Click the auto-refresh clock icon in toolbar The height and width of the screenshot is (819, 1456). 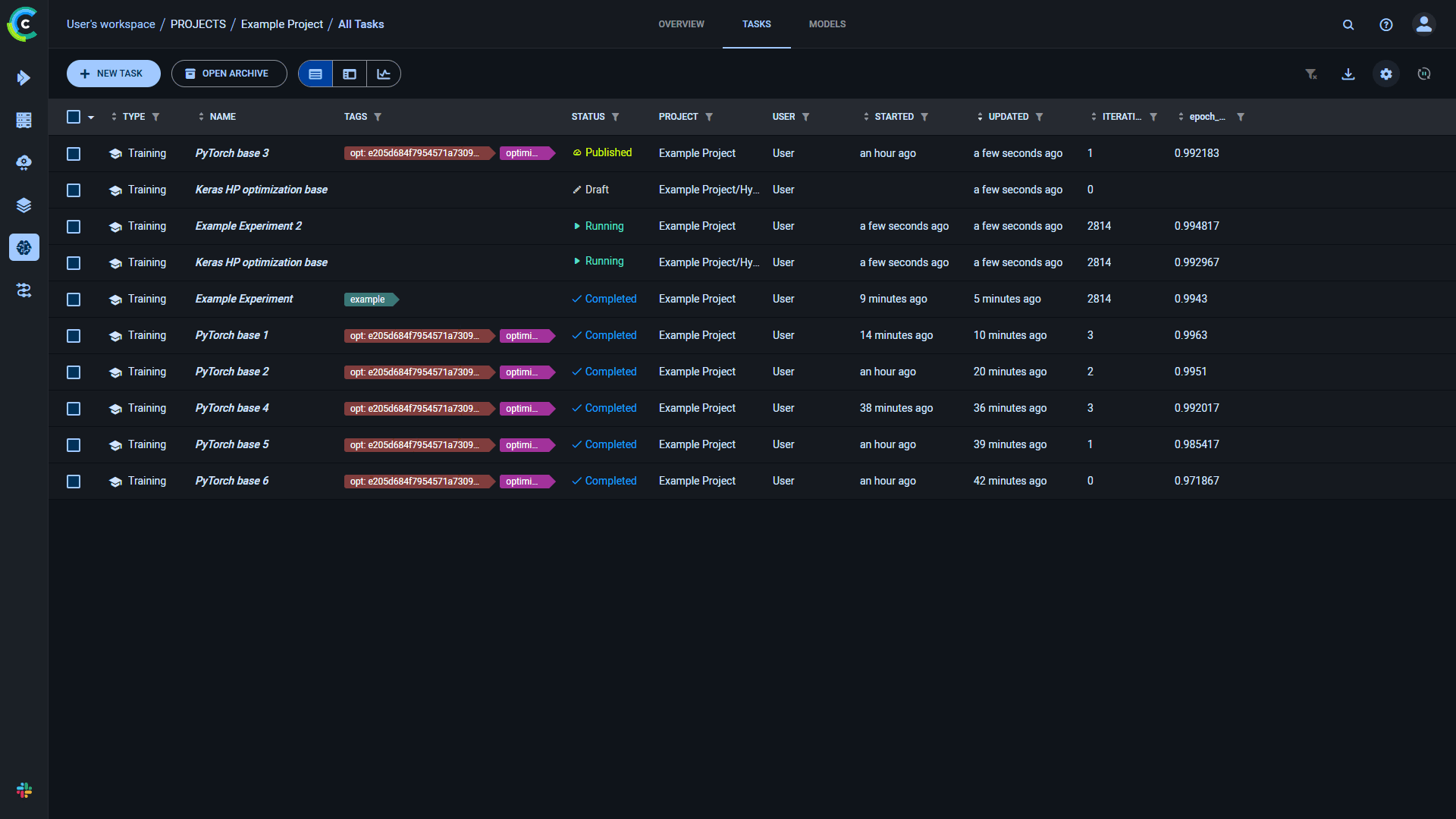pyautogui.click(x=1424, y=74)
